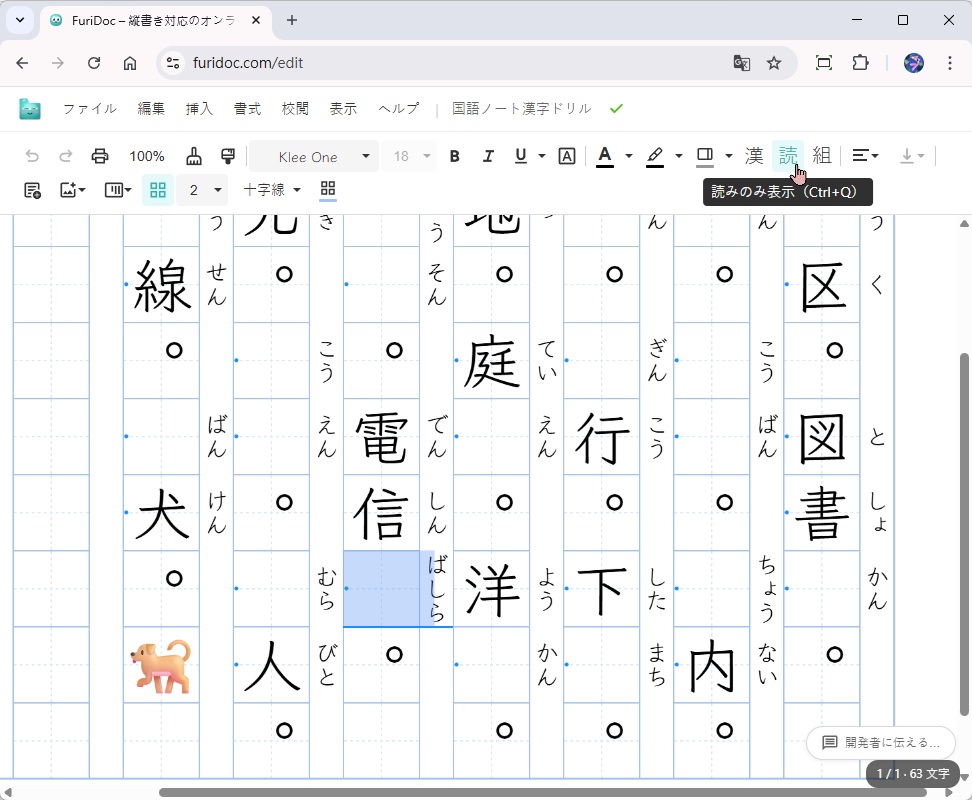
Task: Click the vertical scrollbar thumb
Action: pyautogui.click(x=964, y=534)
